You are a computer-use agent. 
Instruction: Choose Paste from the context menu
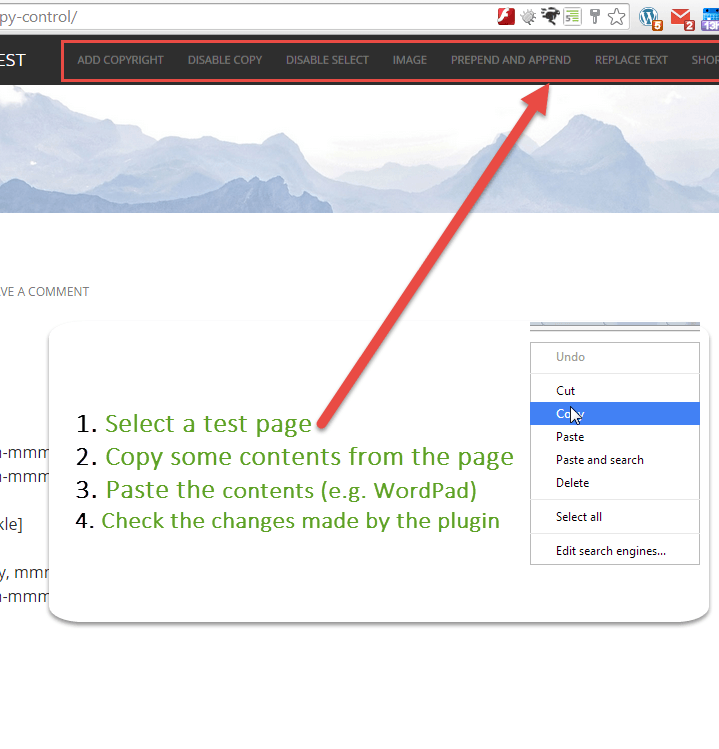(570, 437)
